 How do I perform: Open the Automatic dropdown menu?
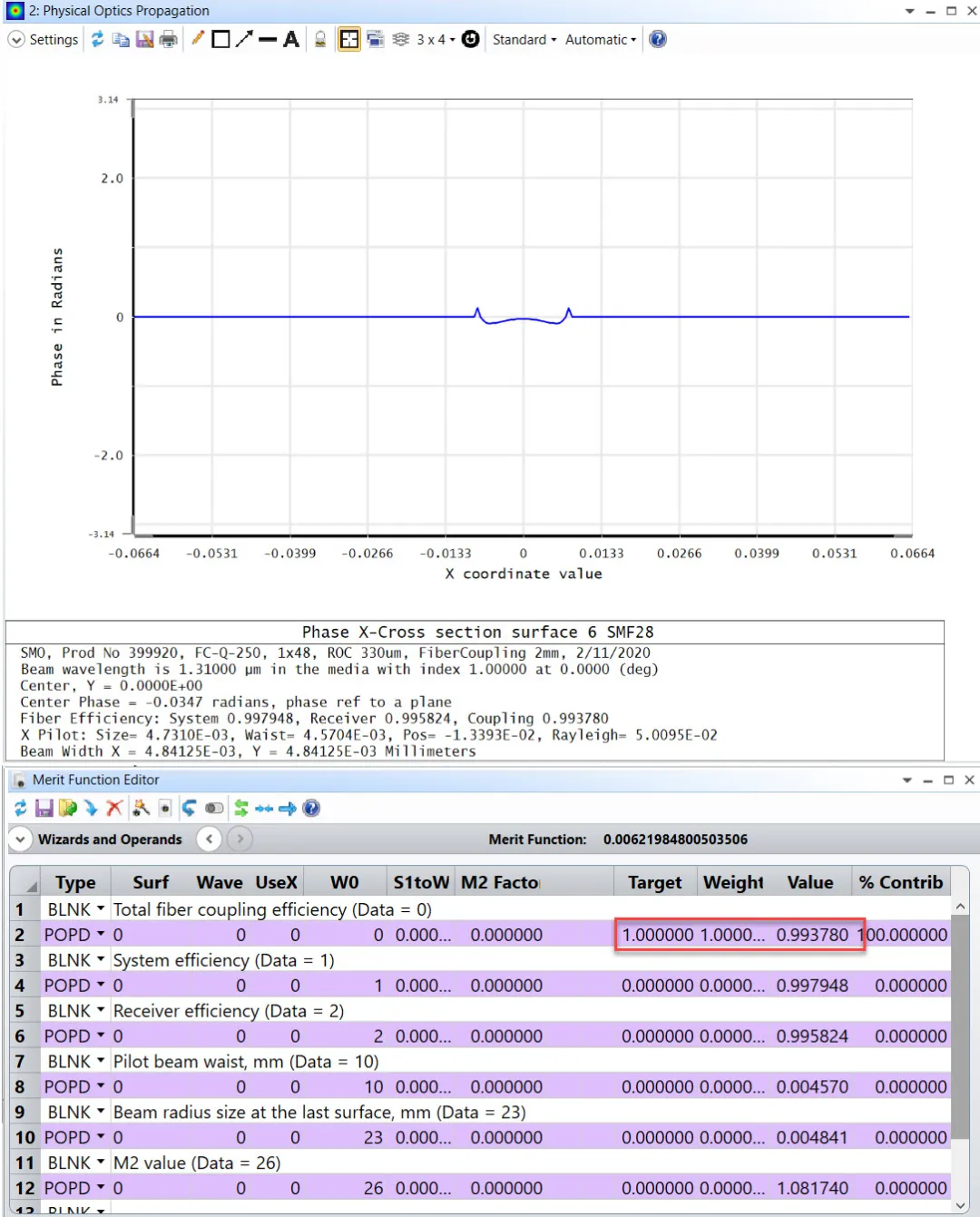click(x=600, y=40)
